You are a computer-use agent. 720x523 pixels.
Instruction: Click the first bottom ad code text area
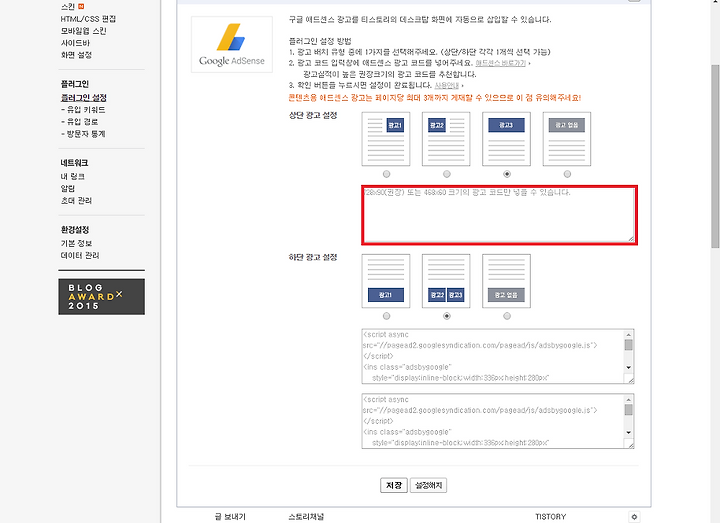[498, 356]
